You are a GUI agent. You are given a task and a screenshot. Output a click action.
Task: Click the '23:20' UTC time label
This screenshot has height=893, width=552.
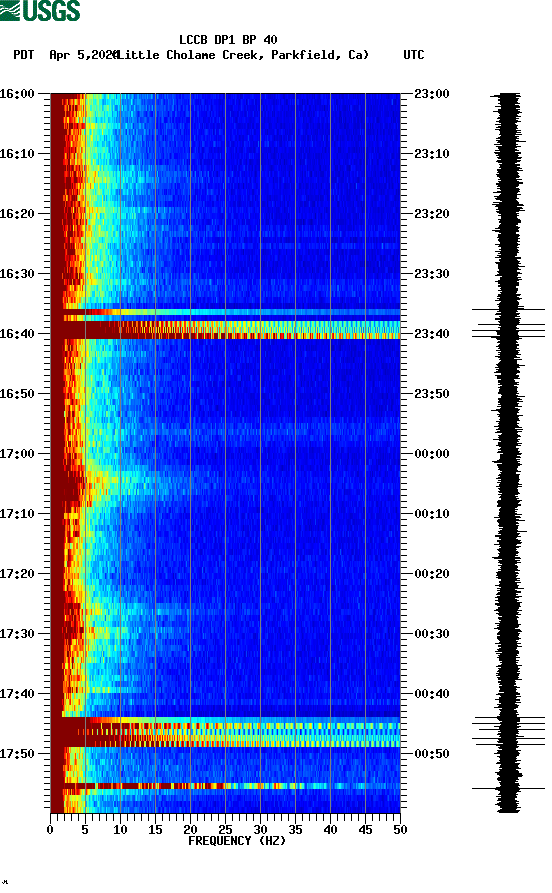pyautogui.click(x=432, y=214)
